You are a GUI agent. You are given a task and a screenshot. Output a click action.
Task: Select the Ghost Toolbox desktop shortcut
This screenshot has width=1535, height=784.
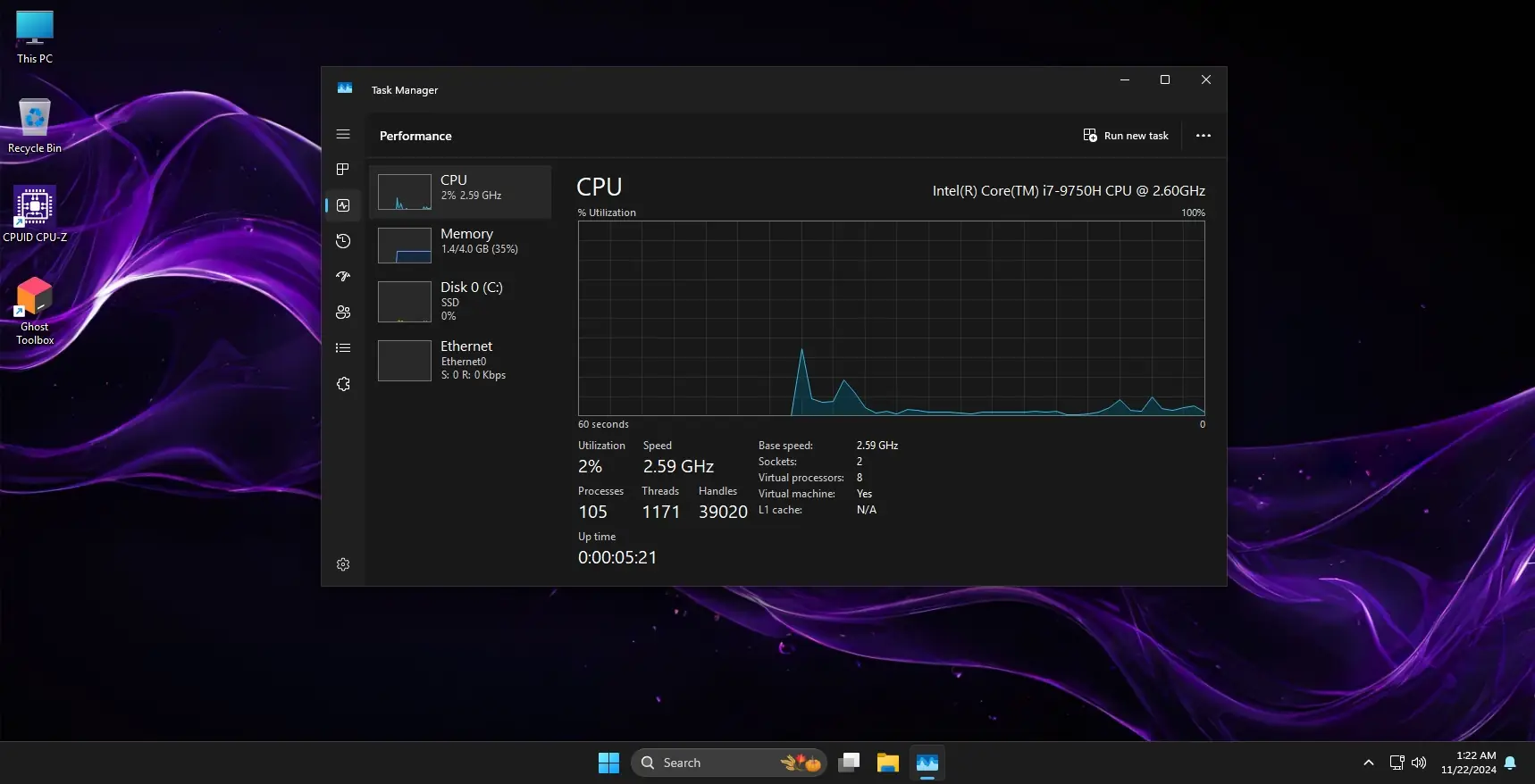(x=35, y=311)
